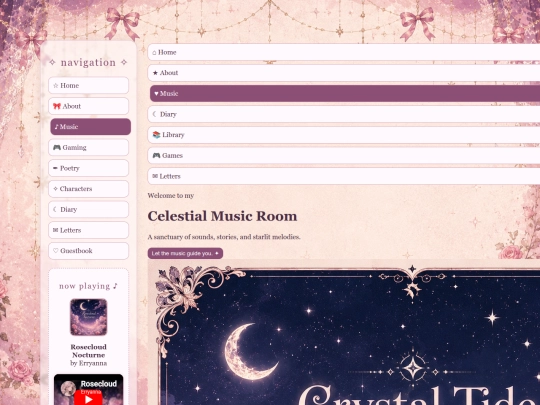Click About in the top menu
This screenshot has width=540, height=405.
[x=344, y=73]
